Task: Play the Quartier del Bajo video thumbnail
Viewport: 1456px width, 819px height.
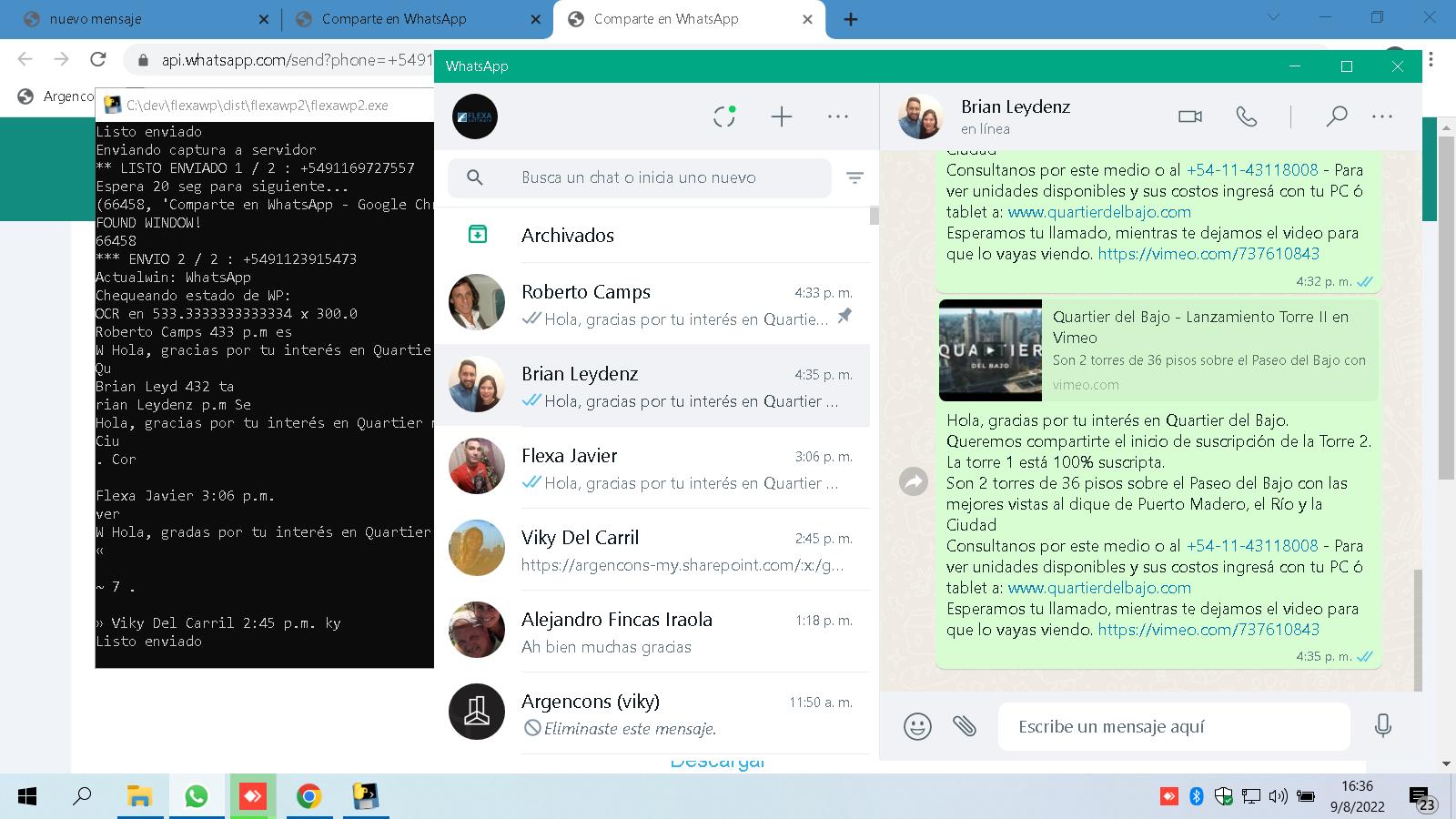Action: [990, 350]
